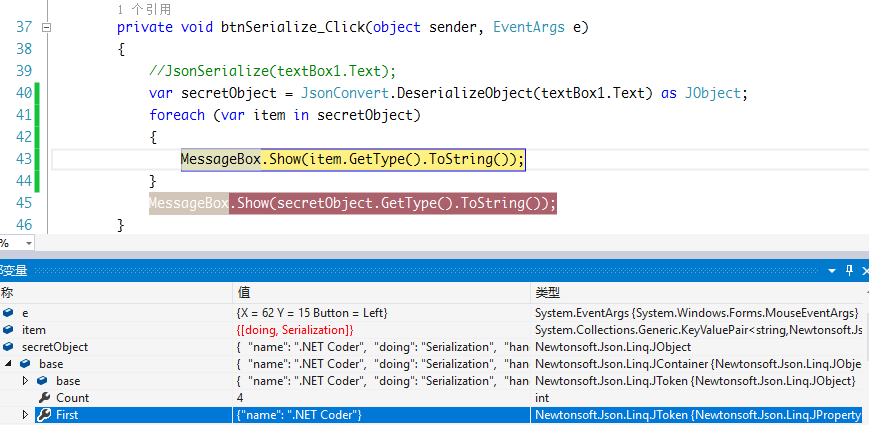Click the breakpoint-highlighted MessageBox.Show(secretObject...) line
Screen dimensions: 869x425
352,203
